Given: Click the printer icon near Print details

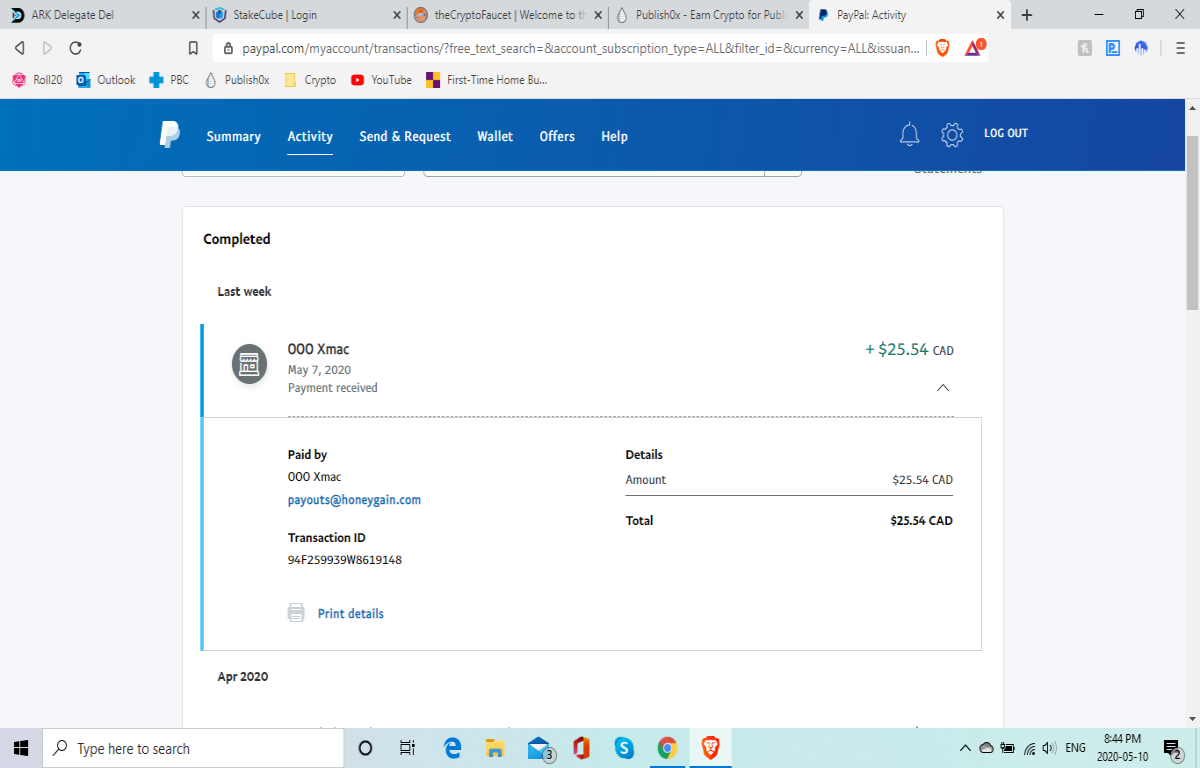Looking at the screenshot, I should pos(296,613).
